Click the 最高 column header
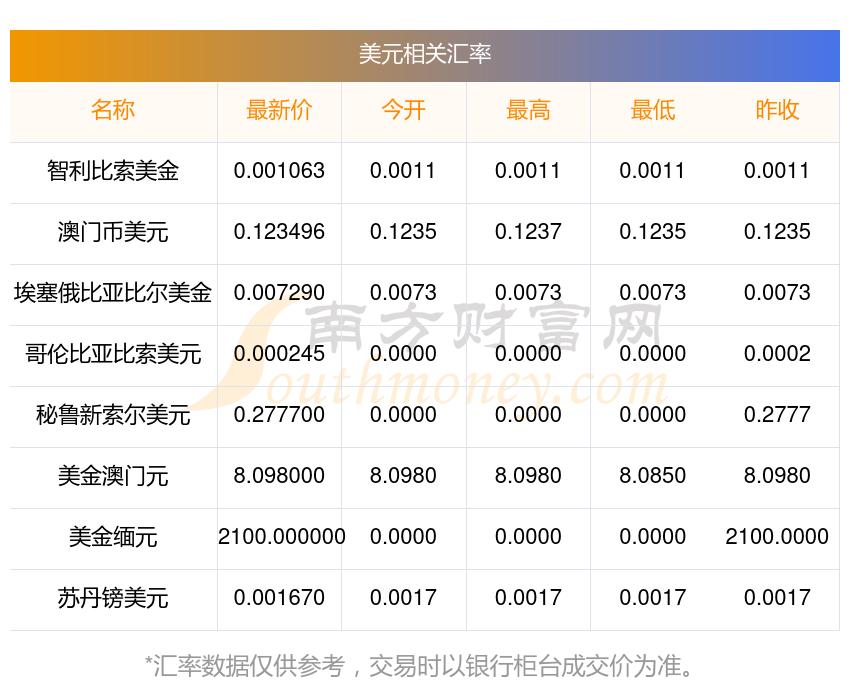Viewport: 850px width, 698px height. 528,110
